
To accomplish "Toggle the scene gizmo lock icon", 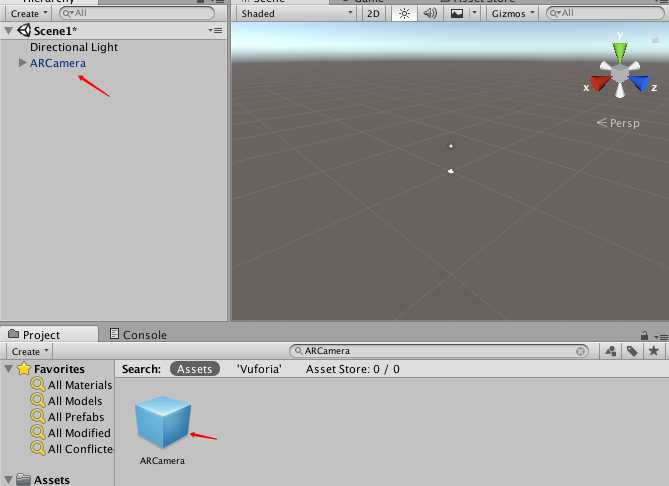I will tap(655, 39).
